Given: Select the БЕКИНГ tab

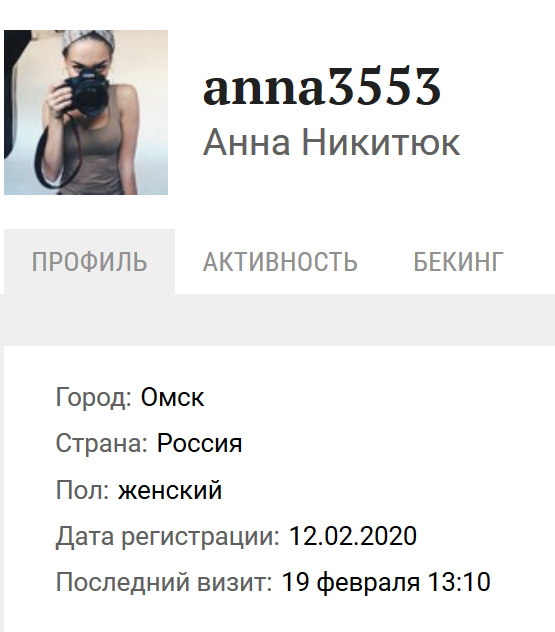Looking at the screenshot, I should [459, 262].
